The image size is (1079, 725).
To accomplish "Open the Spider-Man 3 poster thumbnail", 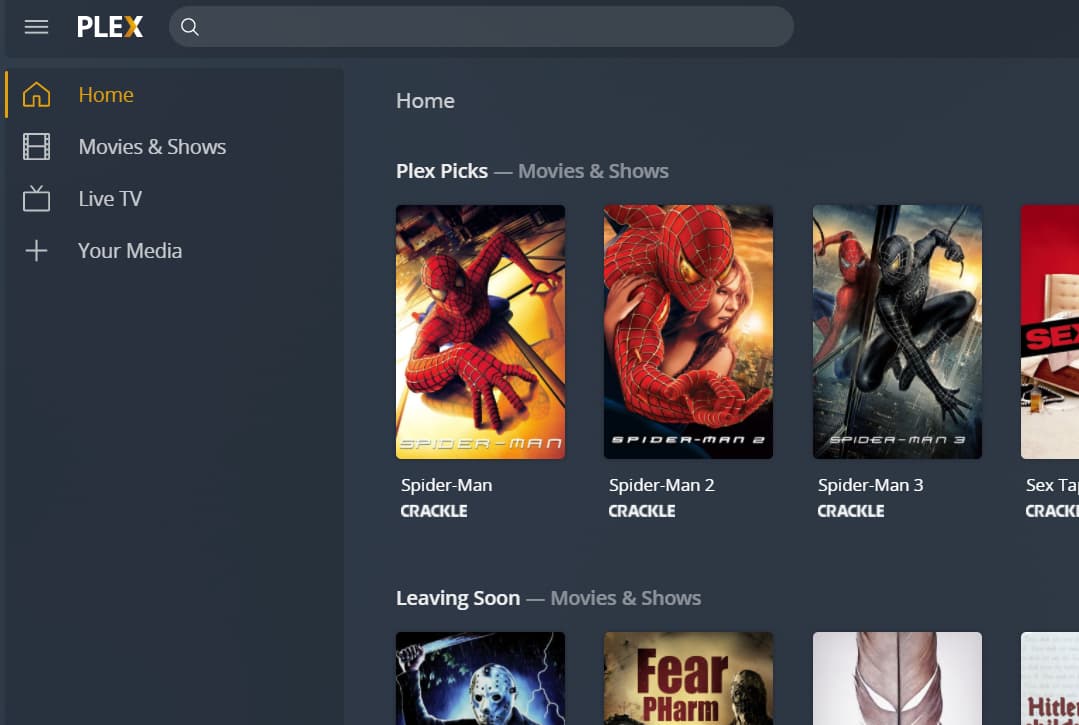I will pyautogui.click(x=897, y=332).
